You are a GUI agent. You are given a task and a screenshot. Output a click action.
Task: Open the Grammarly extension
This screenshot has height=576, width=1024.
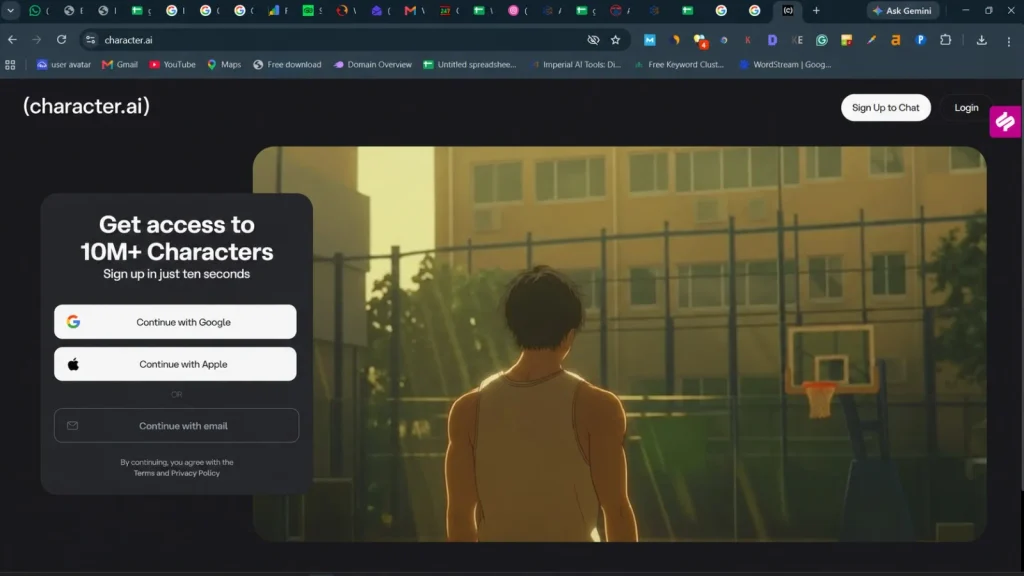click(x=822, y=40)
